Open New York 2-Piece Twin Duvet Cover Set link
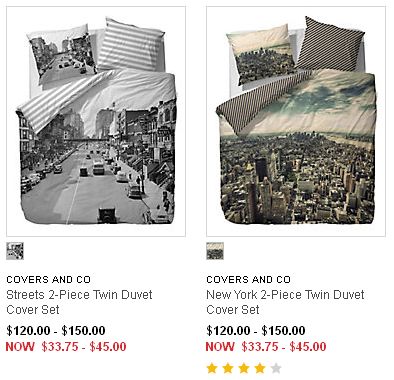The width and height of the screenshot is (394, 380). (x=285, y=302)
